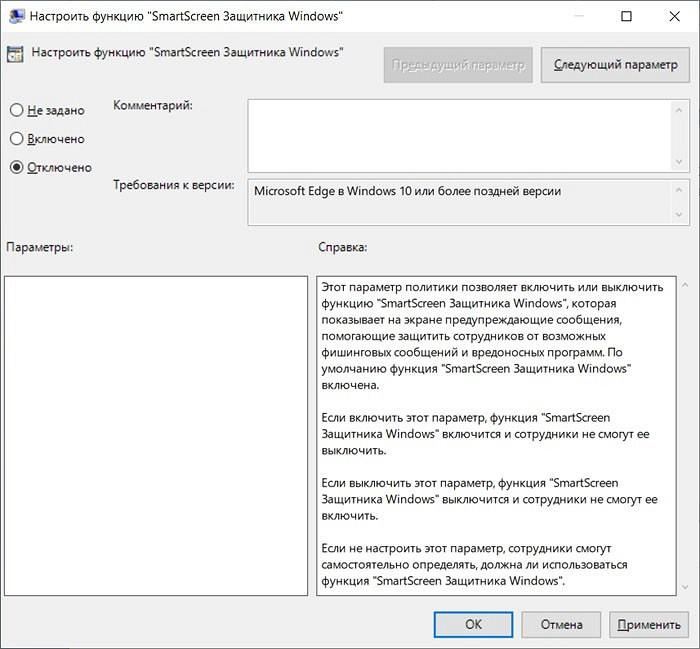This screenshot has height=649, width=700.
Task: Click the "Справка" label
Action: click(342, 247)
